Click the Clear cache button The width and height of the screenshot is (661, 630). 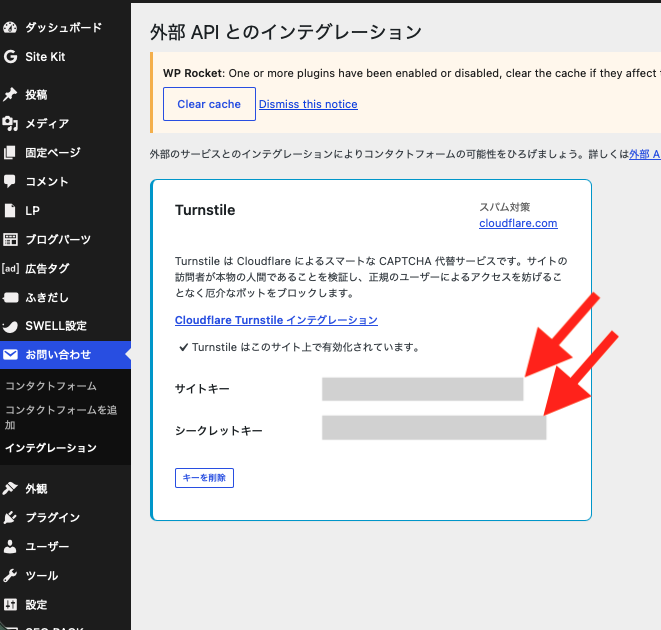click(x=209, y=104)
